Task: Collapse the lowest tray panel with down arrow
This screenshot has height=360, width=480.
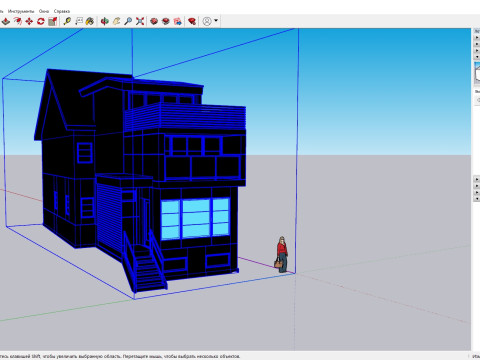Action: pyautogui.click(x=477, y=199)
